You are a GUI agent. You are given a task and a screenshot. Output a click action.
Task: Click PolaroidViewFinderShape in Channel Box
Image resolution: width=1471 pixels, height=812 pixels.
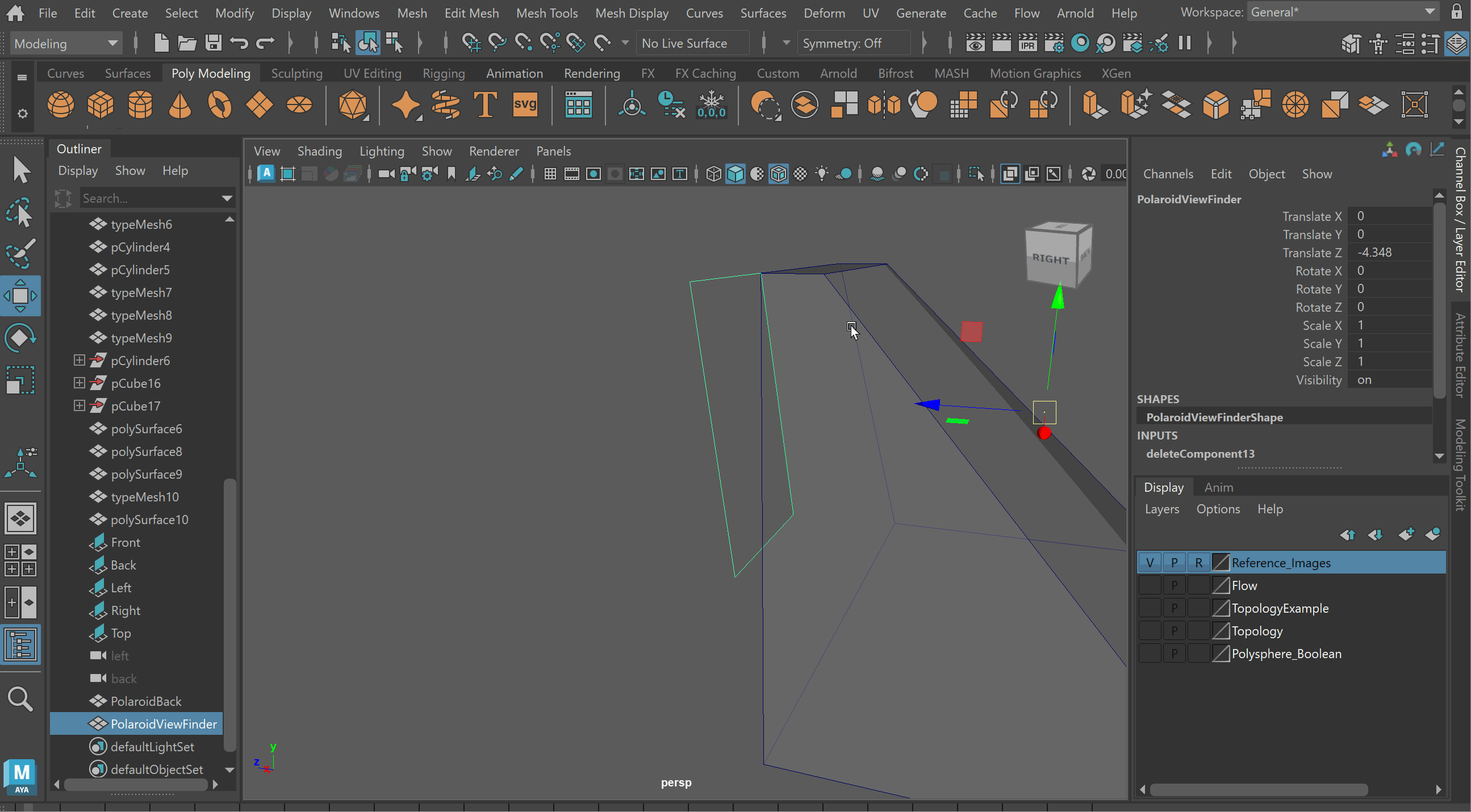[1214, 417]
